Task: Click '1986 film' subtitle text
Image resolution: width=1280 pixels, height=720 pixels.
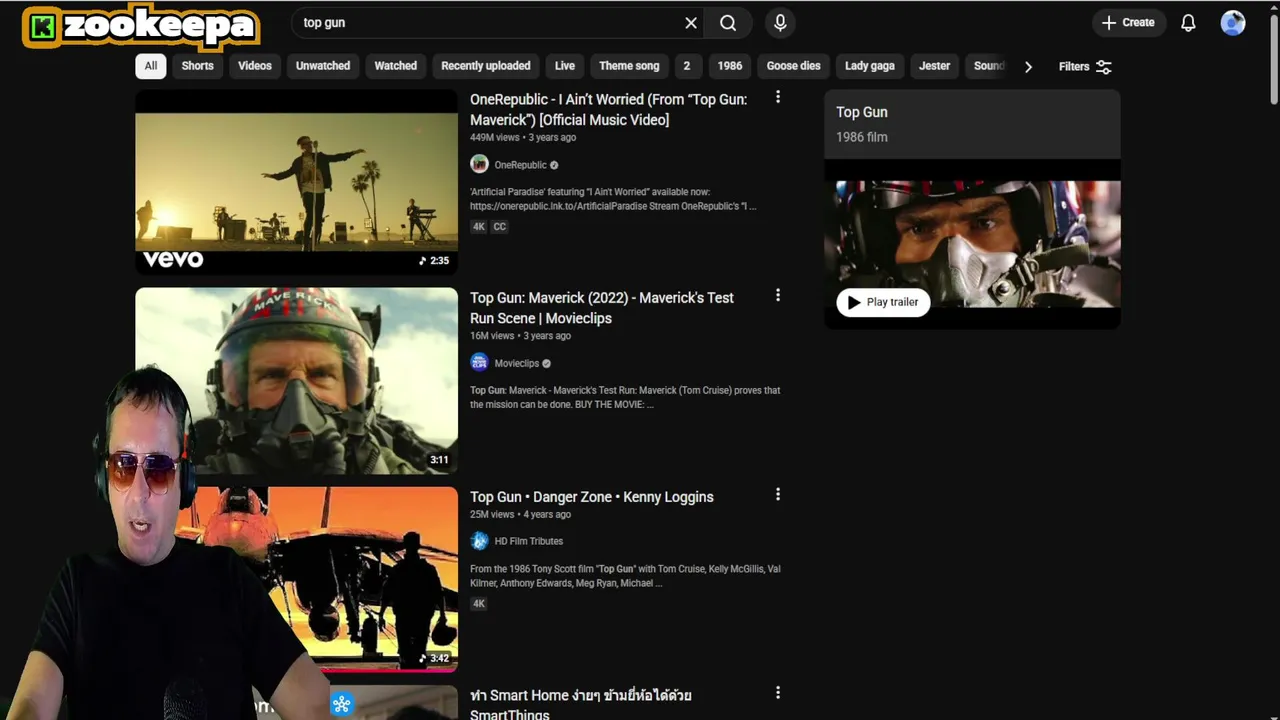Action: [x=862, y=137]
